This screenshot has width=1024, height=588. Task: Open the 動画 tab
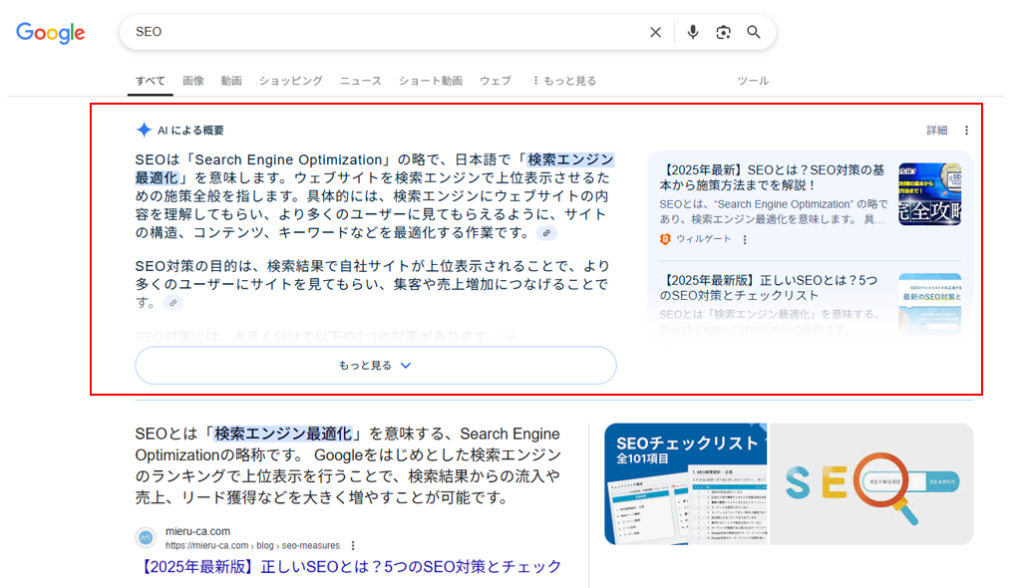point(231,81)
